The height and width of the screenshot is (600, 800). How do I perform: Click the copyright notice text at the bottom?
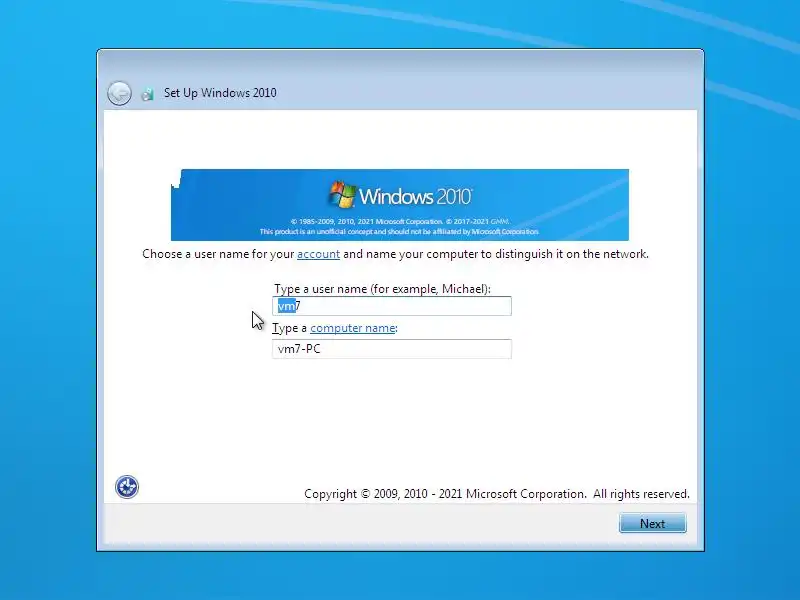(496, 494)
